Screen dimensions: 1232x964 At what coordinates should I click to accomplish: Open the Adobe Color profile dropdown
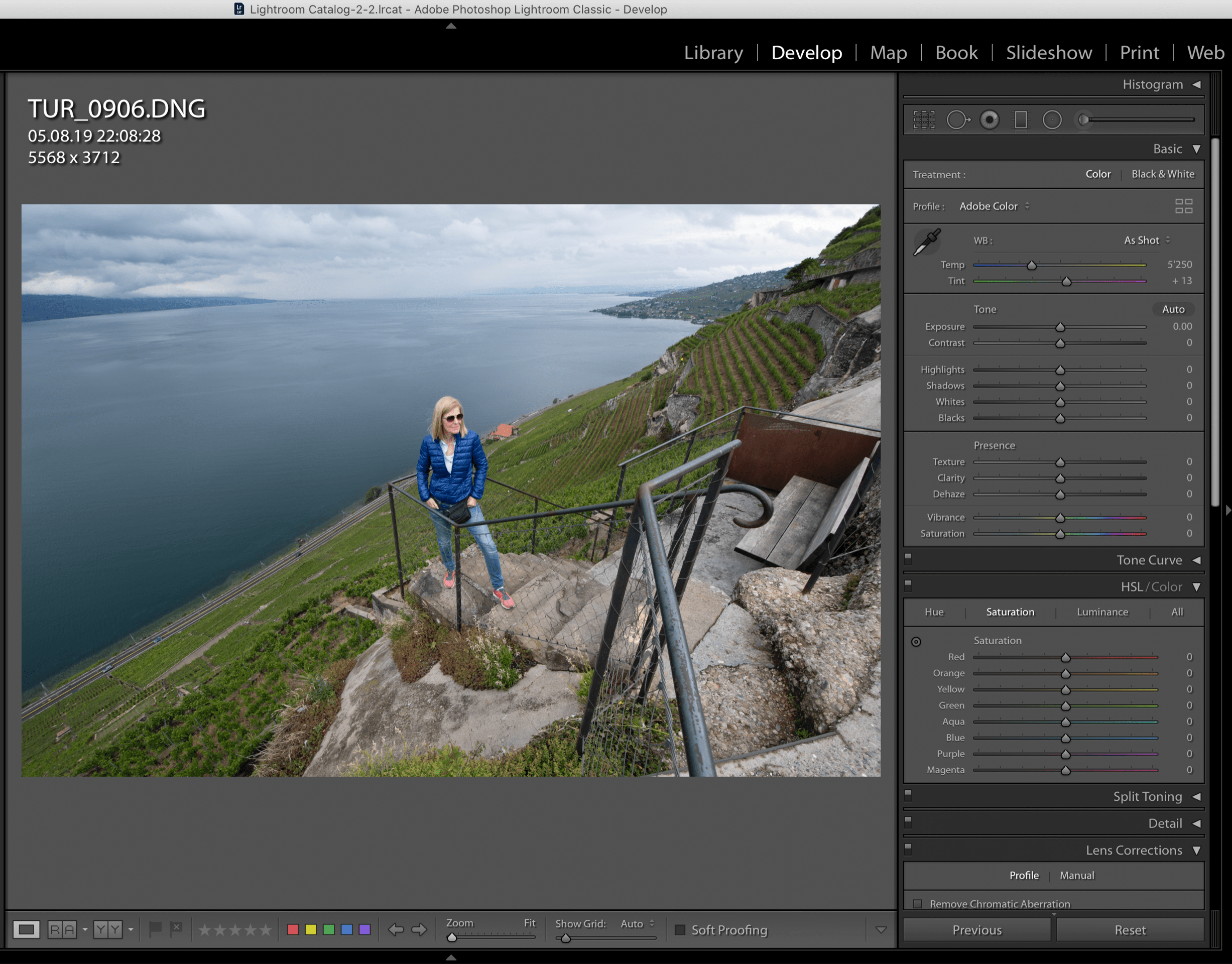(995, 206)
